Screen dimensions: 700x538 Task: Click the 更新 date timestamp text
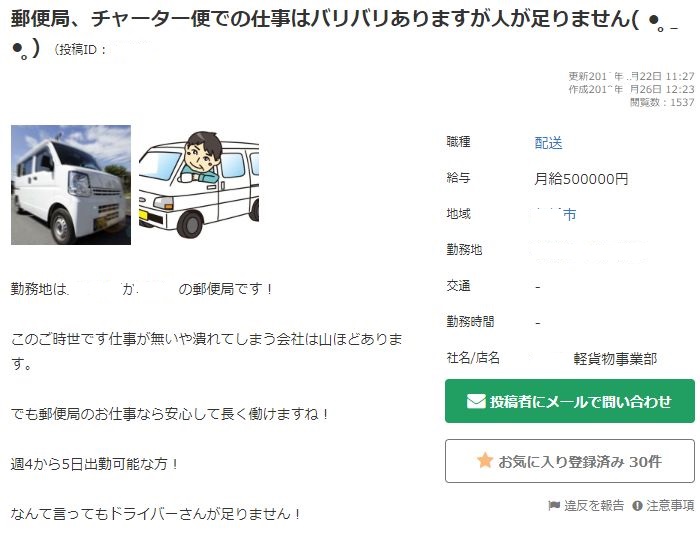631,76
